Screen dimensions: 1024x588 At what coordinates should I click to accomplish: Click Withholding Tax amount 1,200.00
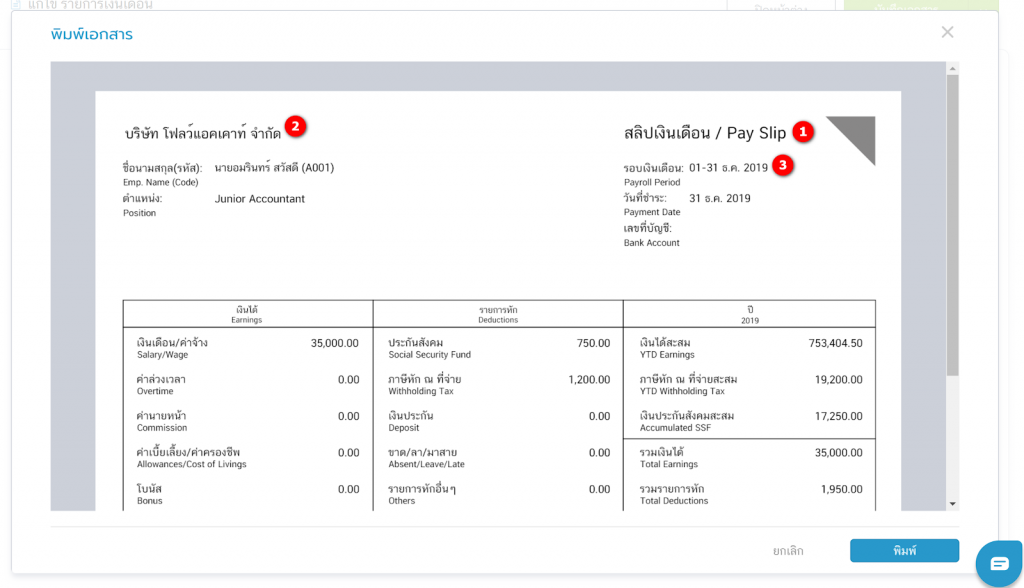(x=589, y=380)
